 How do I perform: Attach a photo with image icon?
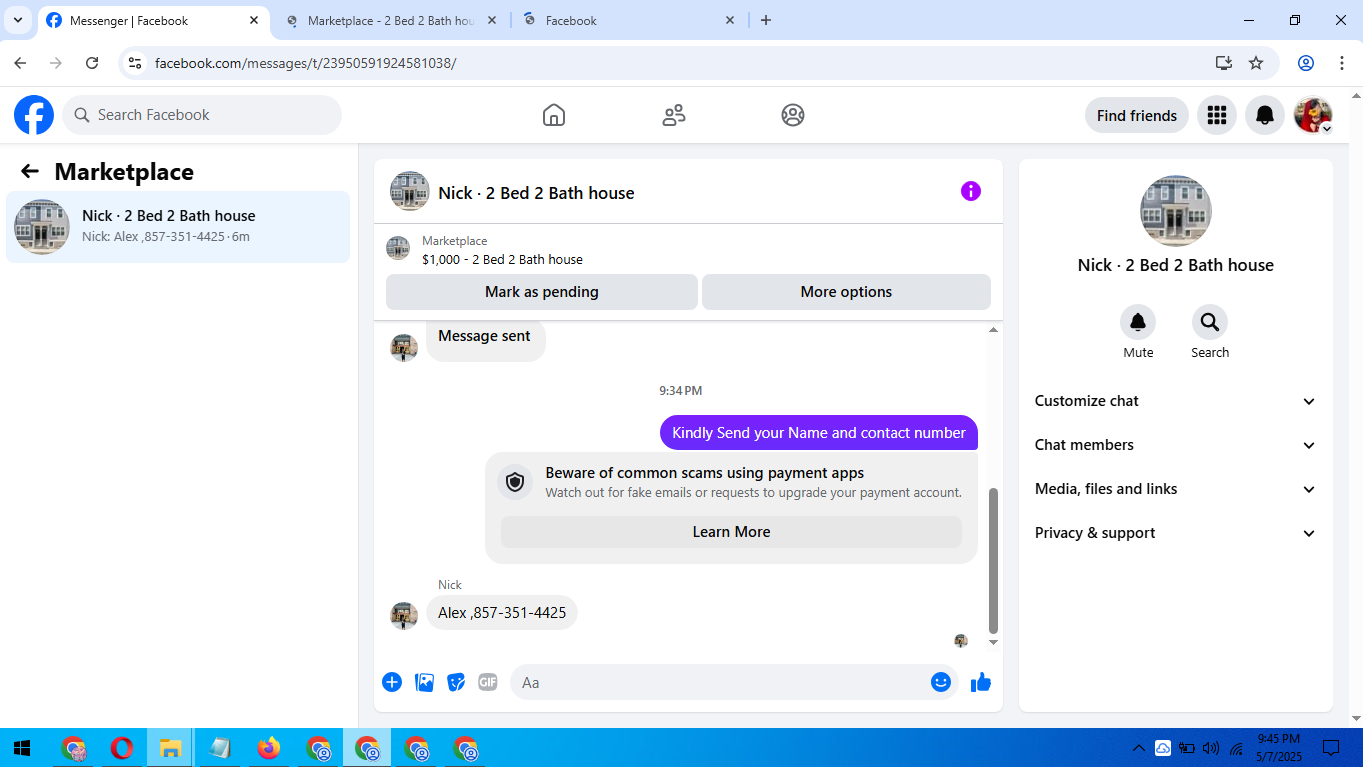point(424,682)
